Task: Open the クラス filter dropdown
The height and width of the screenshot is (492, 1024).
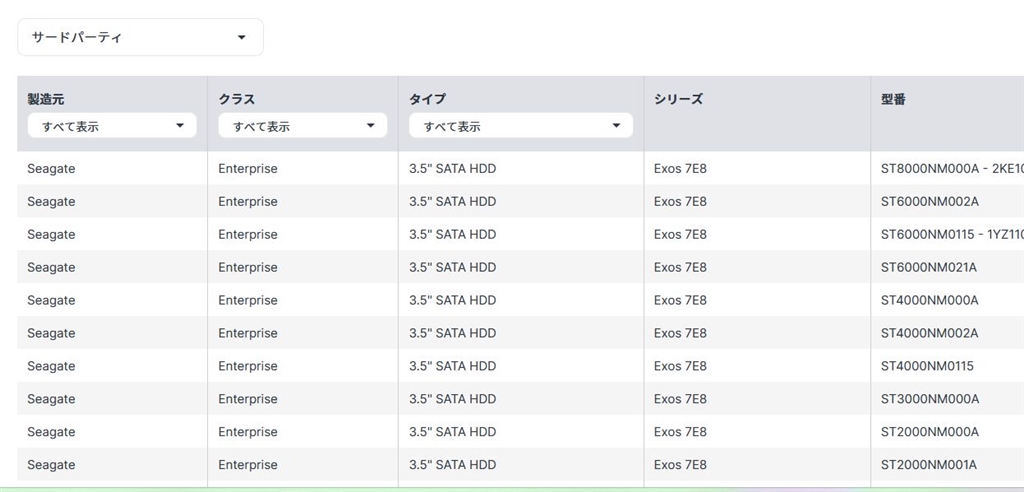Action: [302, 125]
